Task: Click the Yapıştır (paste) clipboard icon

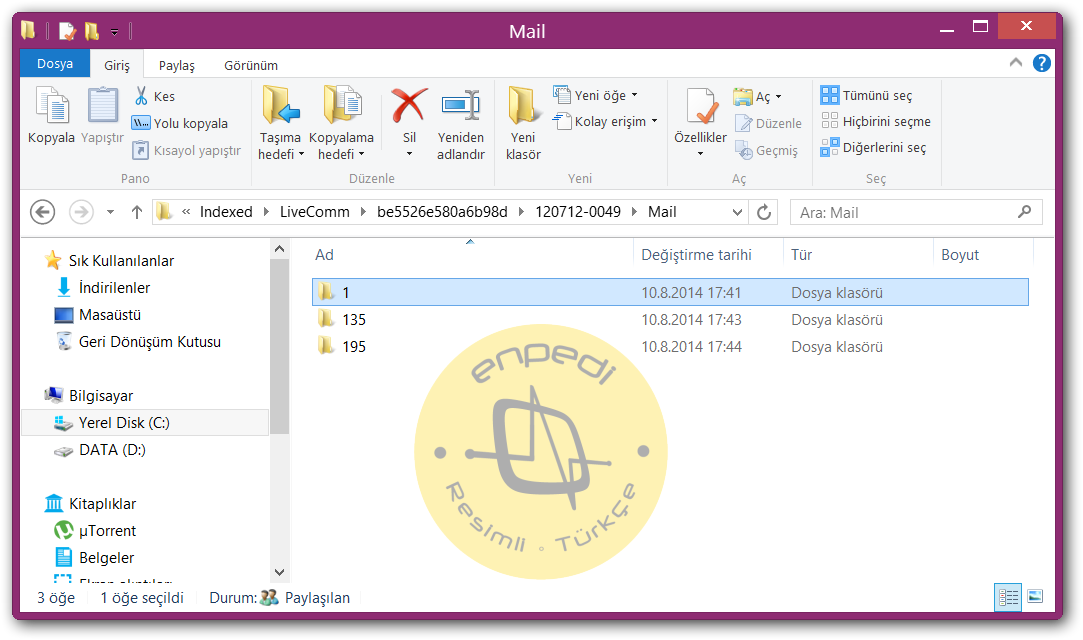Action: click(x=102, y=105)
